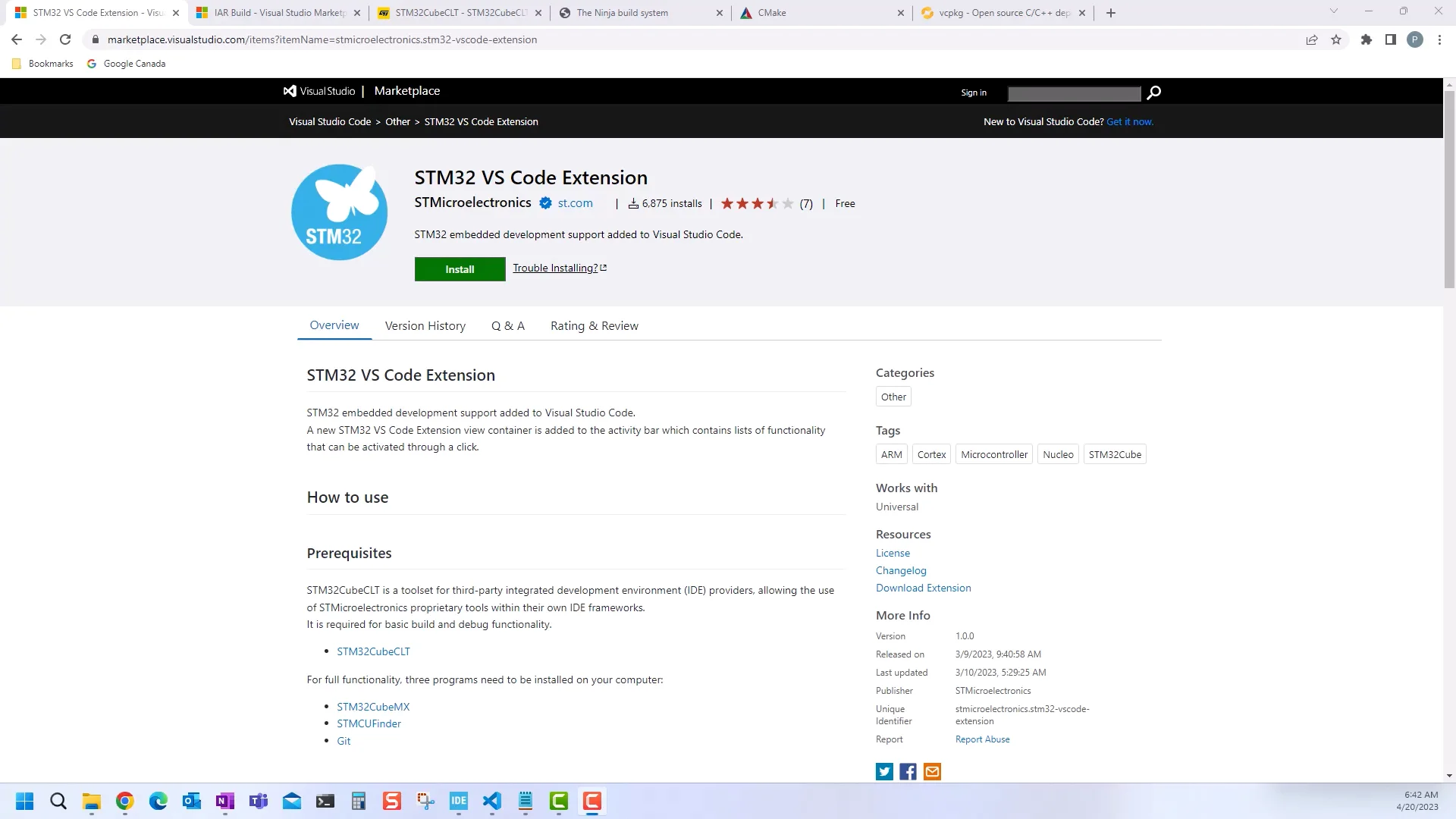Click the browser back arrow

coord(17,39)
